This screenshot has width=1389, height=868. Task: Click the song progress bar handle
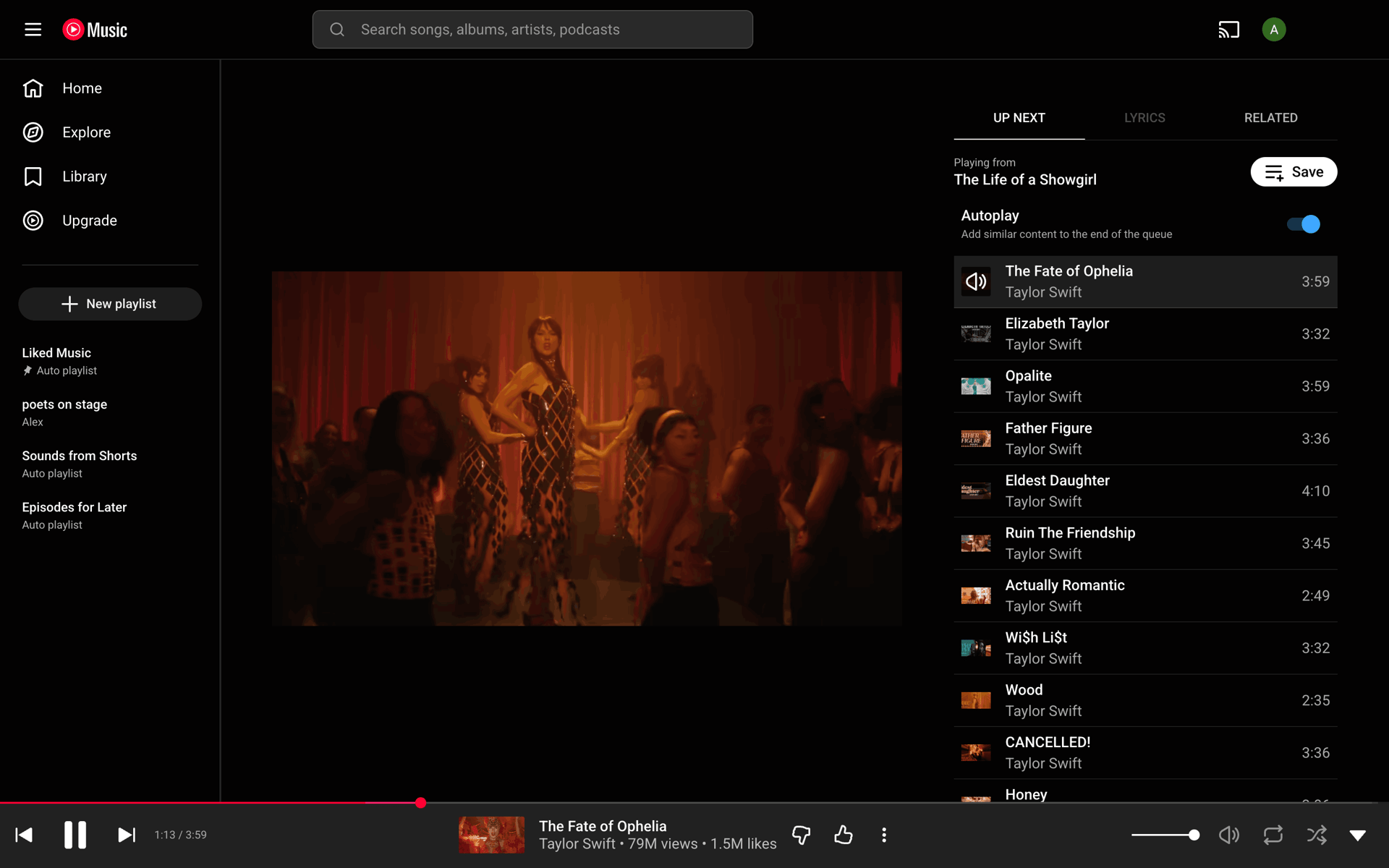tap(421, 803)
